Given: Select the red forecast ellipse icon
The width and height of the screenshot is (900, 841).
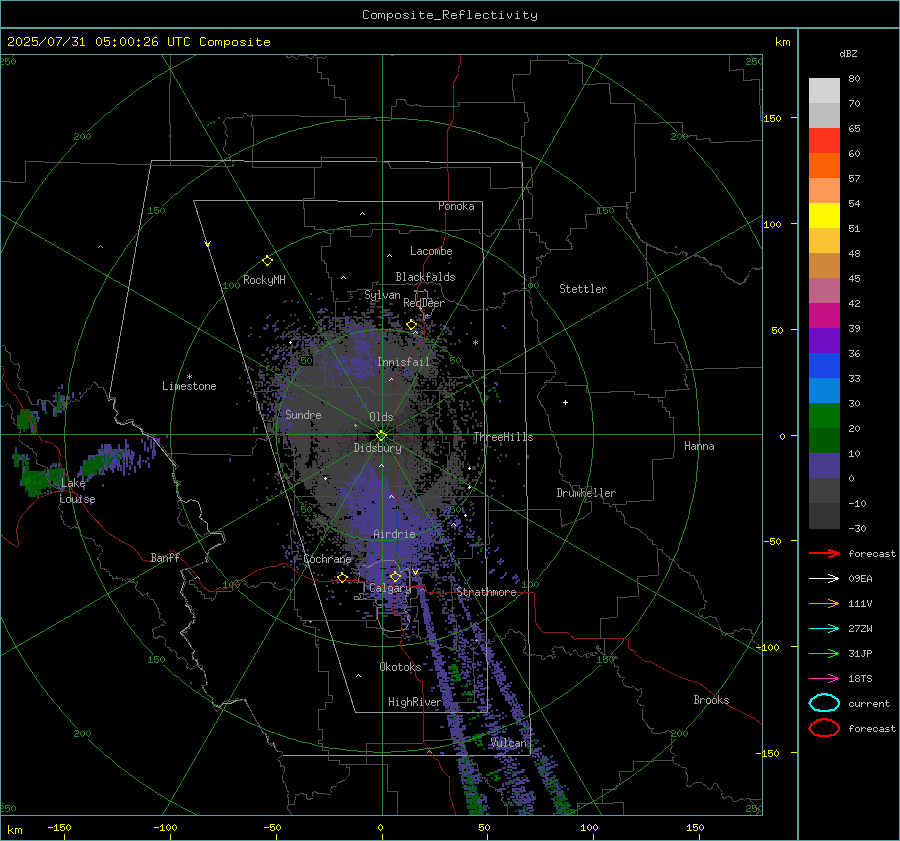Looking at the screenshot, I should [x=824, y=728].
